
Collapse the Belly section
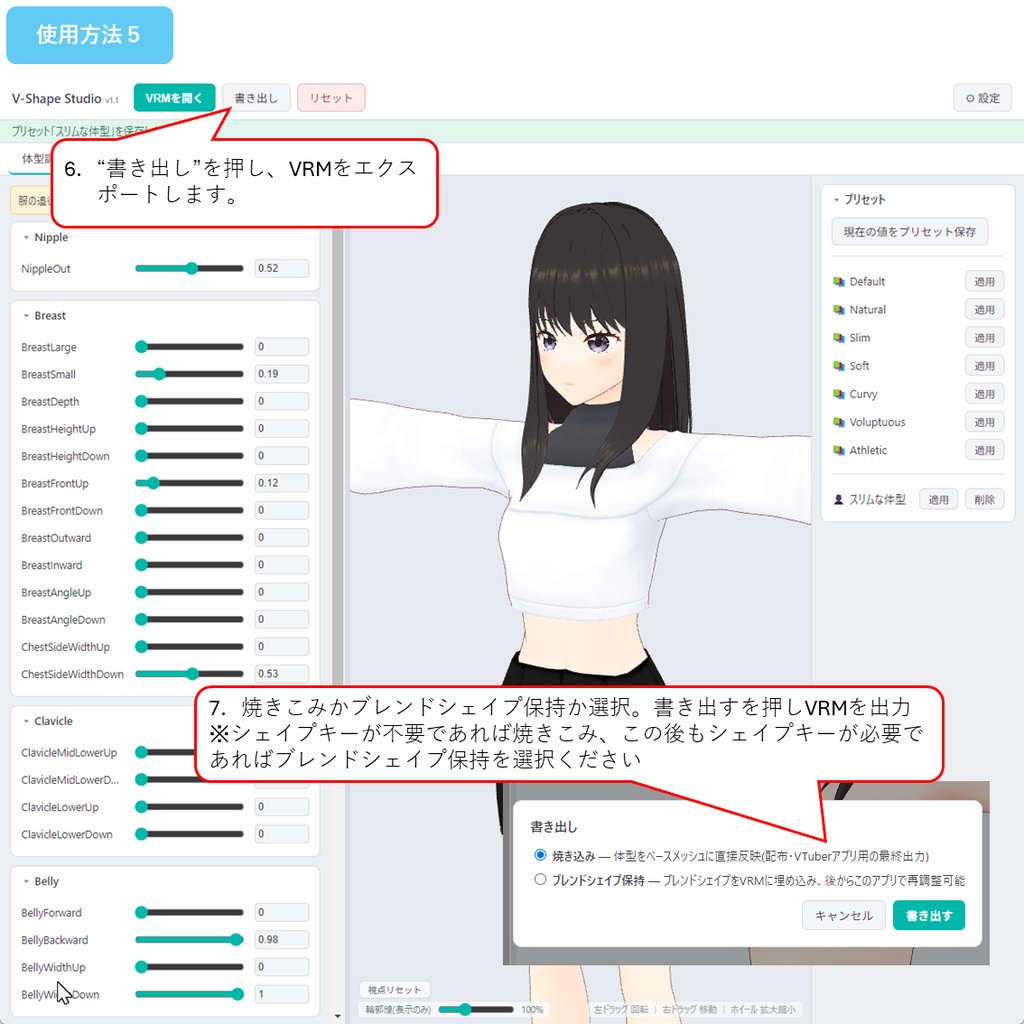(27, 881)
